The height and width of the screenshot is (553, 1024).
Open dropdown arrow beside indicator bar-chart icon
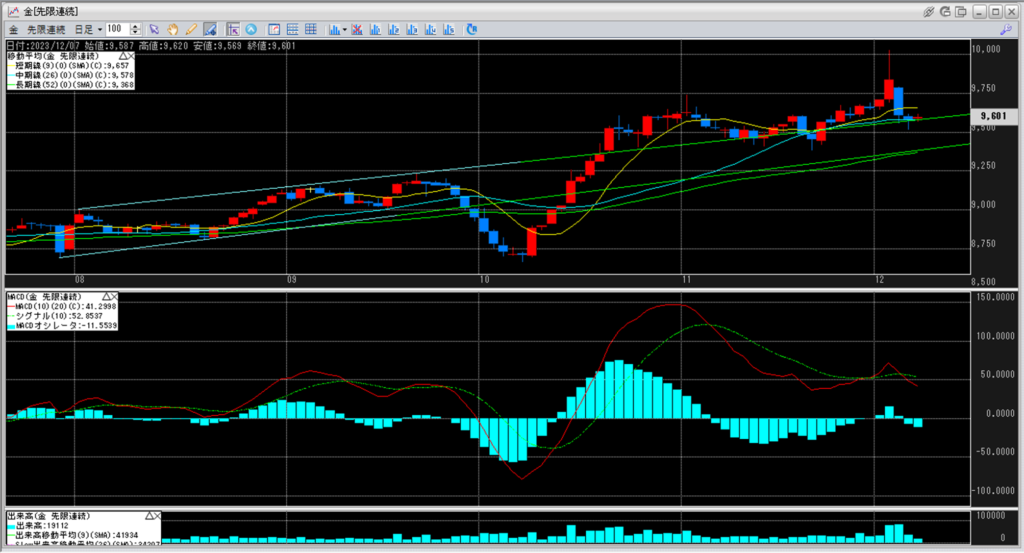pos(344,29)
